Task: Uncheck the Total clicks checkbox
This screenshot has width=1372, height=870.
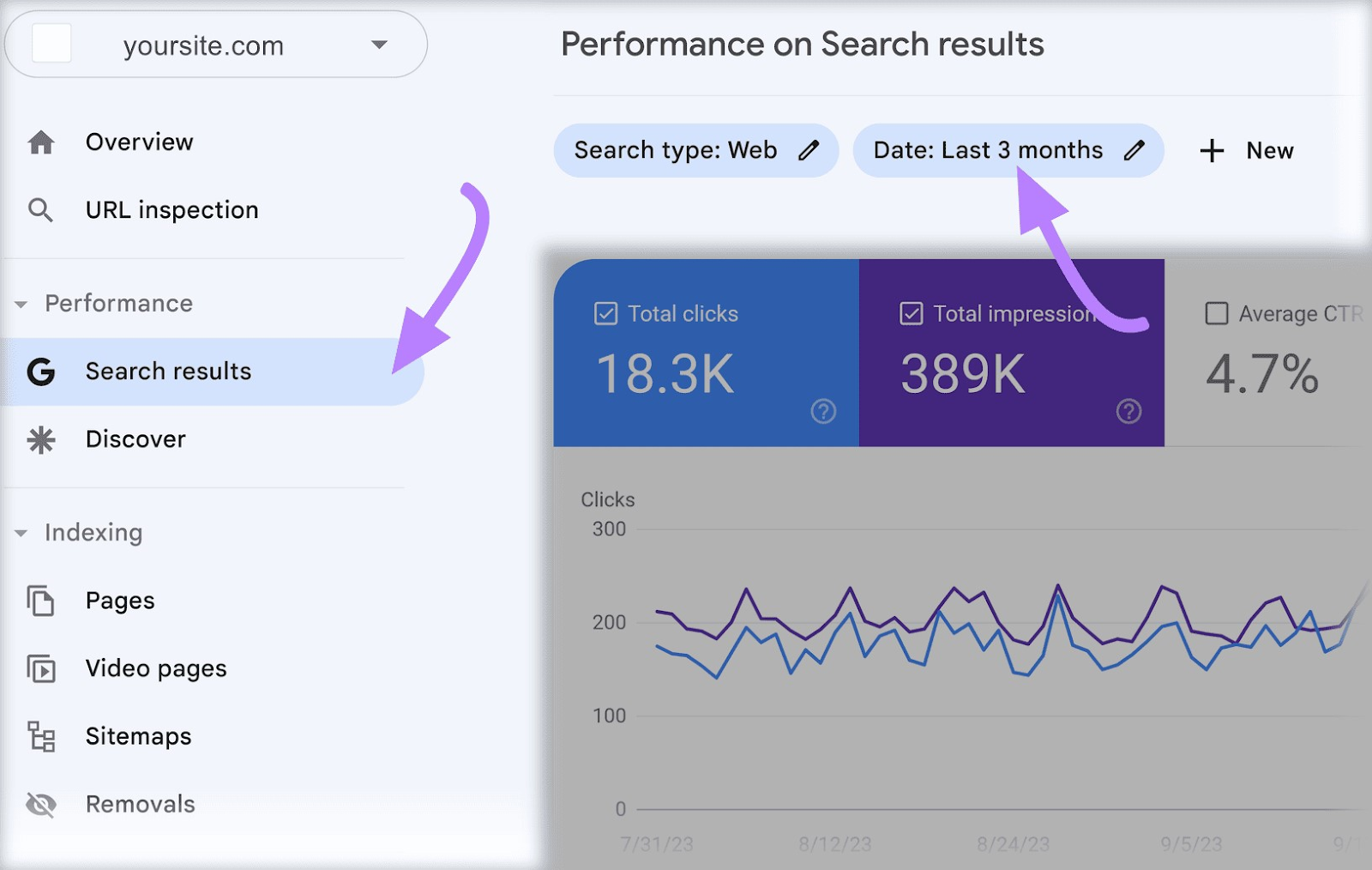Action: pyautogui.click(x=605, y=314)
